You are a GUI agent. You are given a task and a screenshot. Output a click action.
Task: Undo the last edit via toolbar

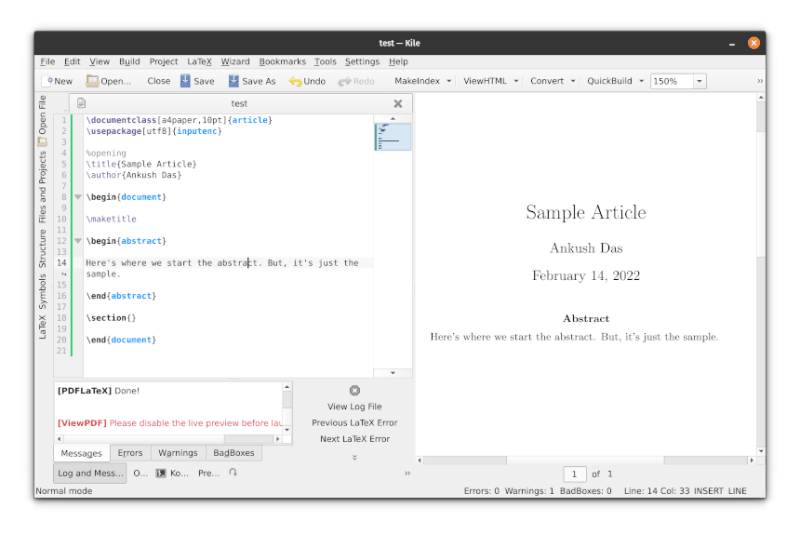coord(307,81)
